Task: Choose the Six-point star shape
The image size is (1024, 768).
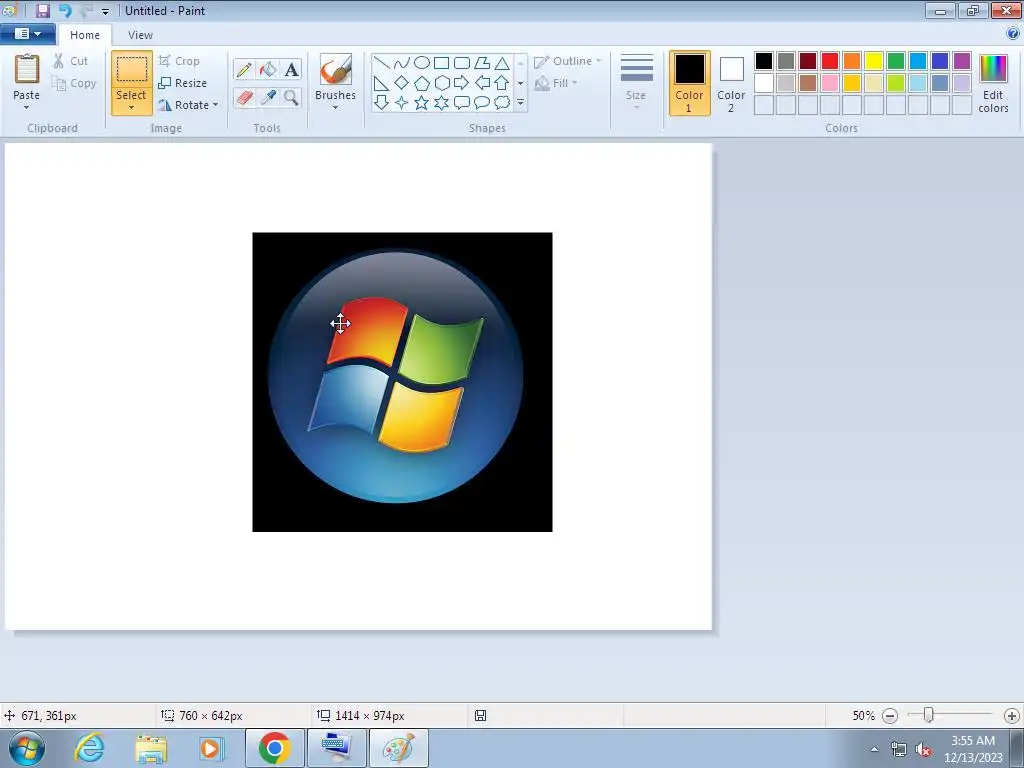Action: pyautogui.click(x=441, y=103)
